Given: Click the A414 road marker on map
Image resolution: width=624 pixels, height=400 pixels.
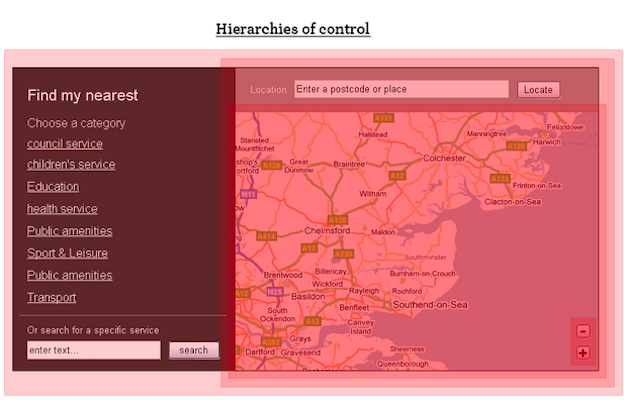Looking at the screenshot, I should click(x=266, y=237).
